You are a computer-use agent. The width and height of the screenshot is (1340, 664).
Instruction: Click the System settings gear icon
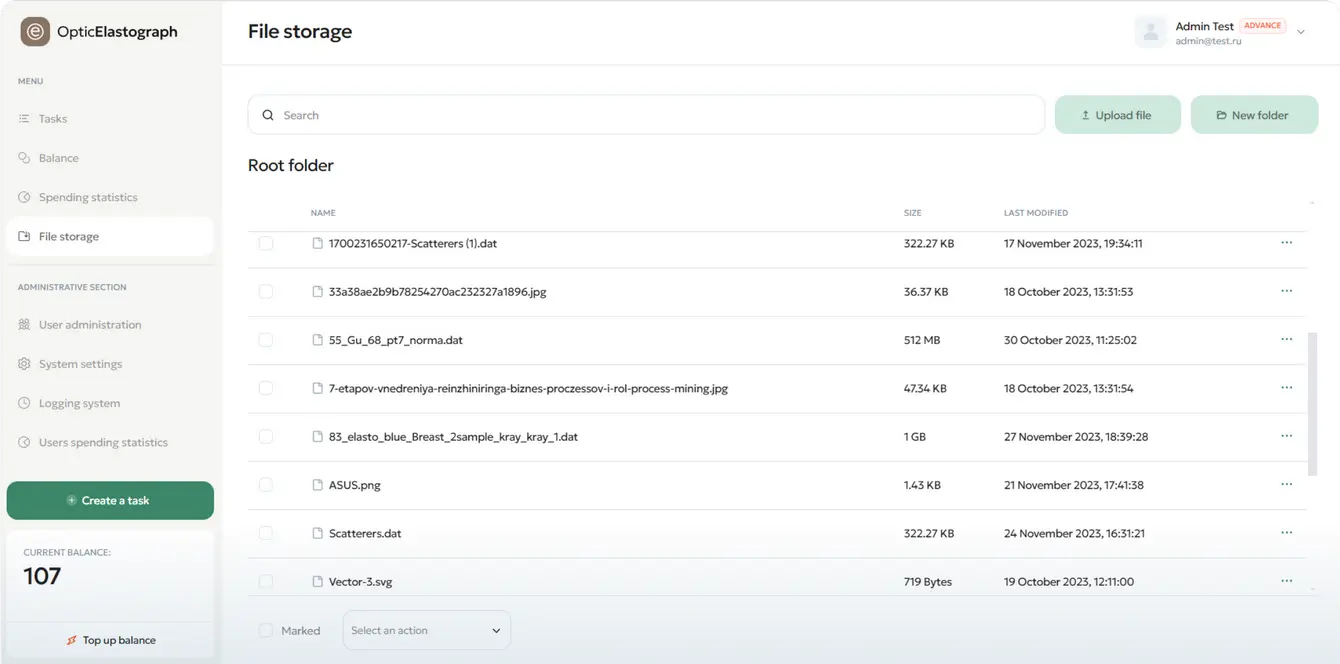pos(24,364)
